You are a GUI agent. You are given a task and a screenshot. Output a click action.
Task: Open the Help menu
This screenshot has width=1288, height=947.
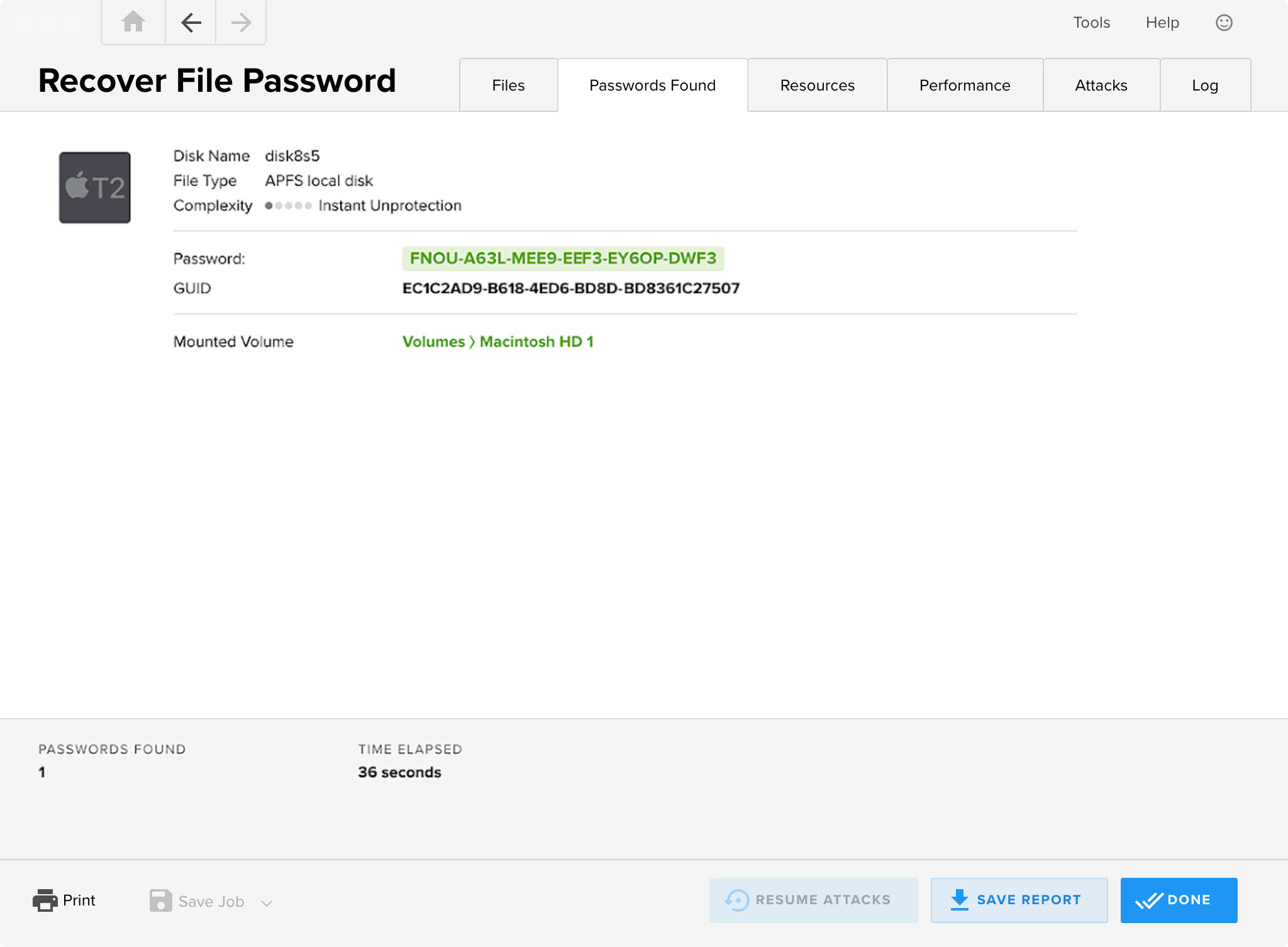(1163, 22)
